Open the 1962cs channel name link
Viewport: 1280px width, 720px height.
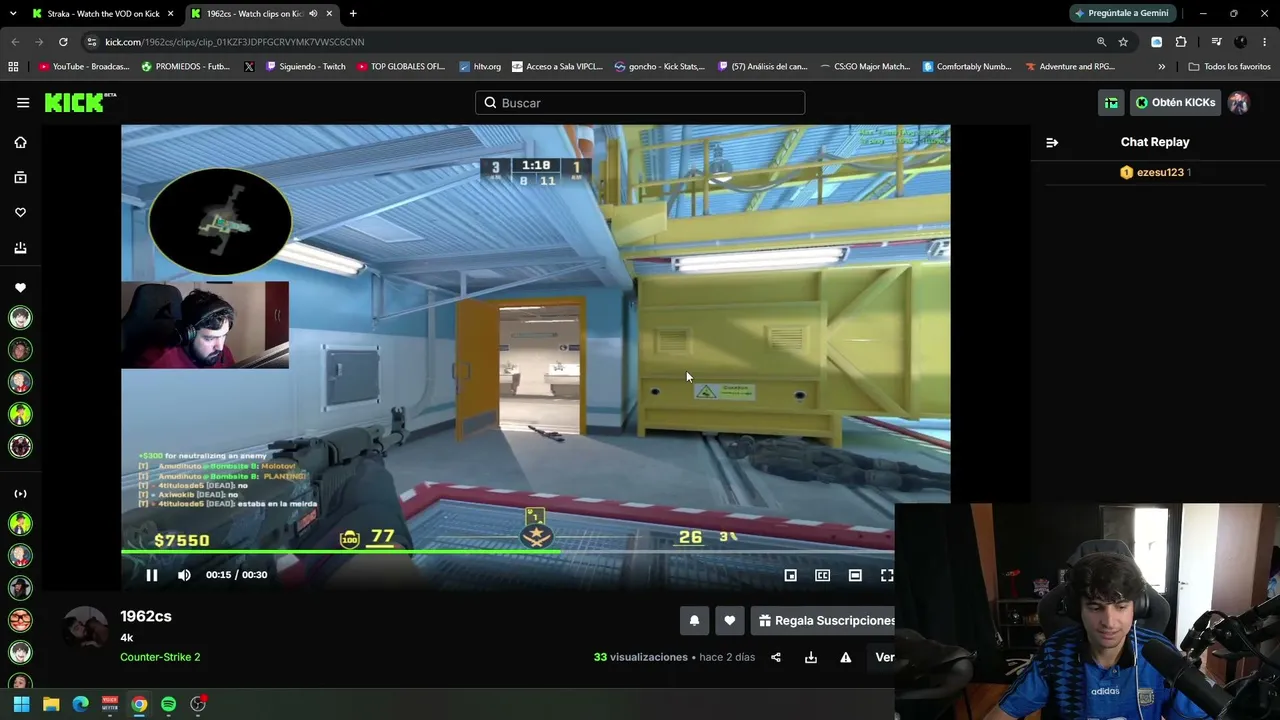point(146,616)
